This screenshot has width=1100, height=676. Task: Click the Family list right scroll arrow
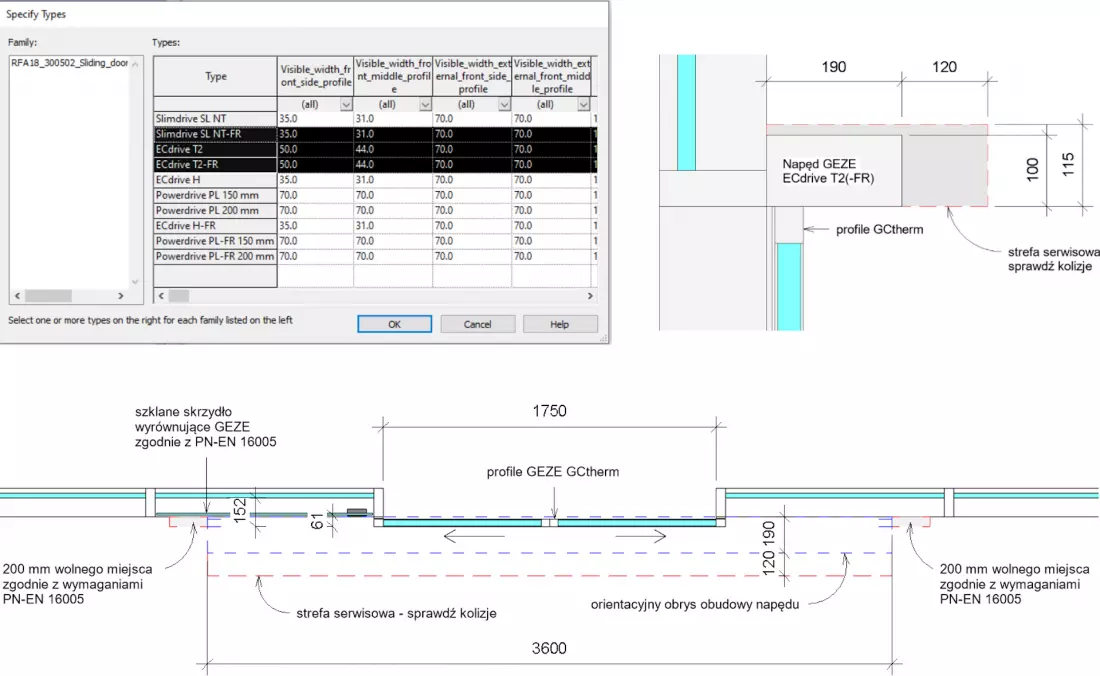[121, 296]
